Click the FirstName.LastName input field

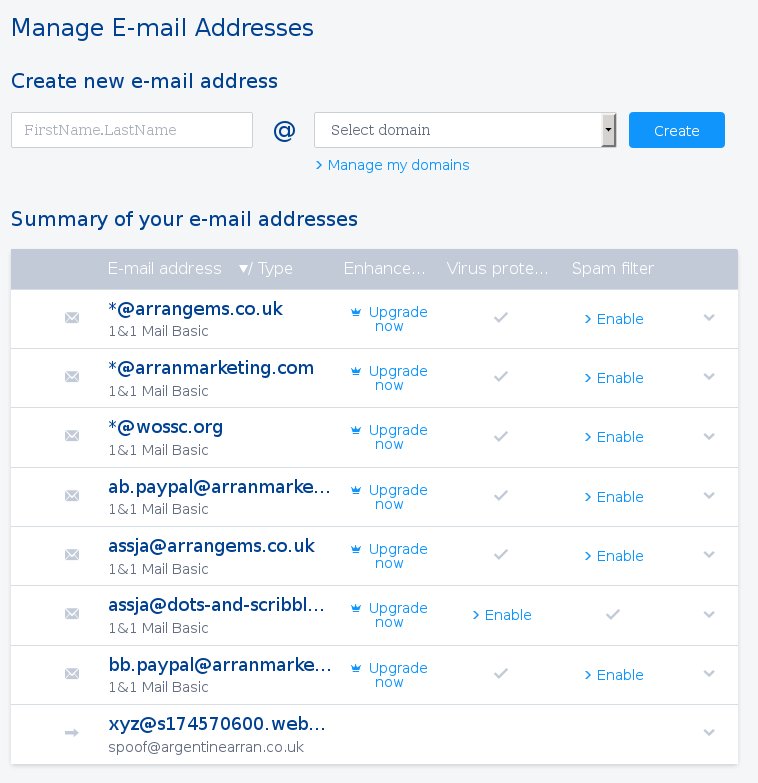132,130
